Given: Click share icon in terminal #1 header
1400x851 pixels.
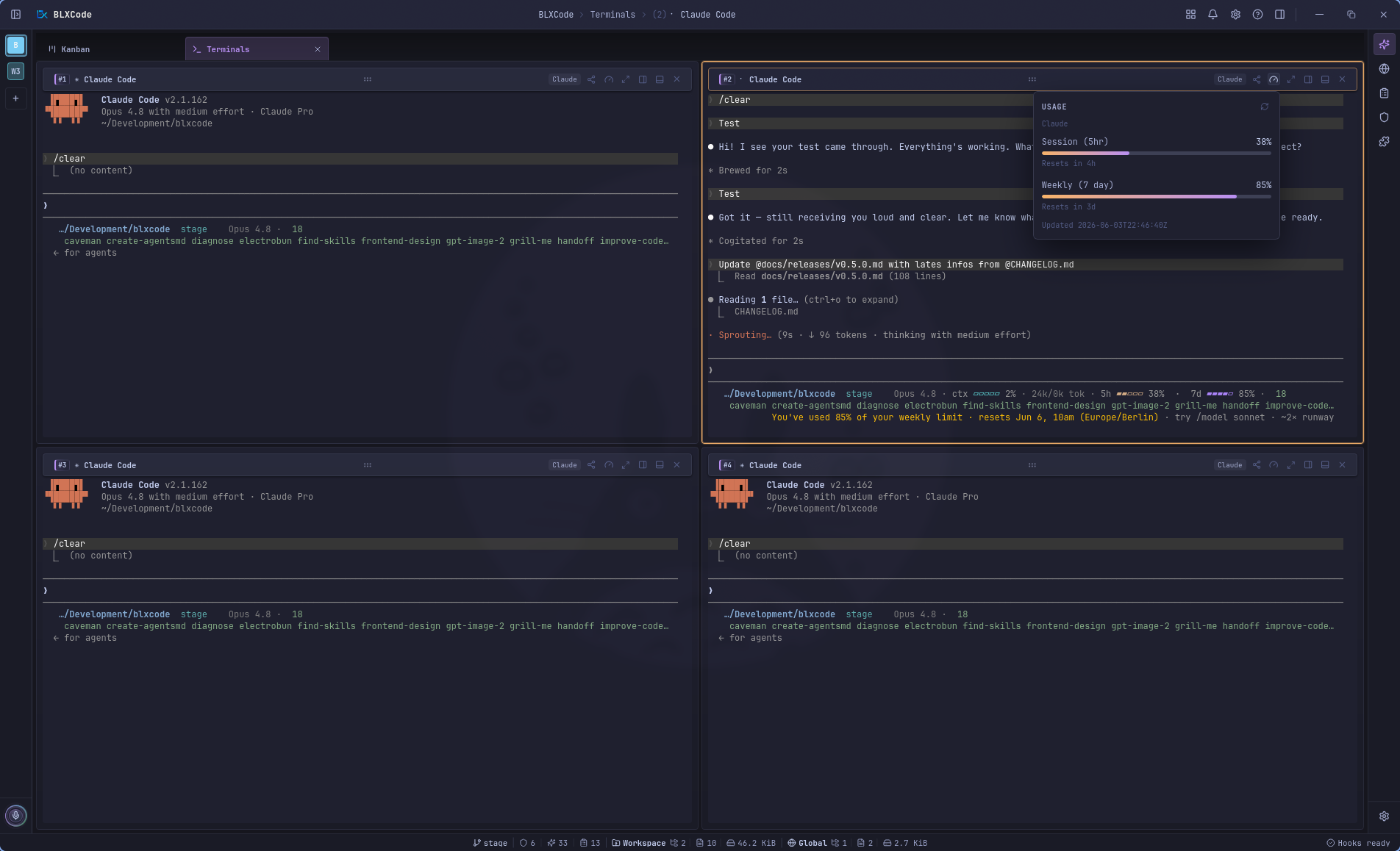Looking at the screenshot, I should pos(591,79).
